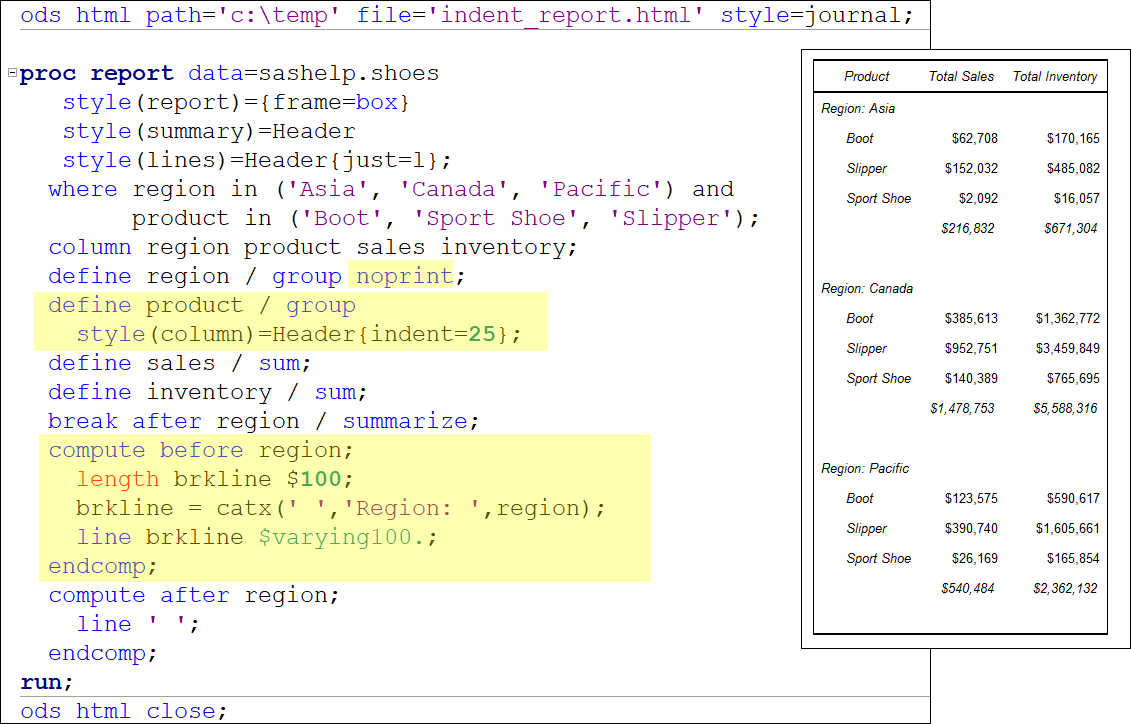Click the 'Region: Pacific' group heading

point(865,468)
